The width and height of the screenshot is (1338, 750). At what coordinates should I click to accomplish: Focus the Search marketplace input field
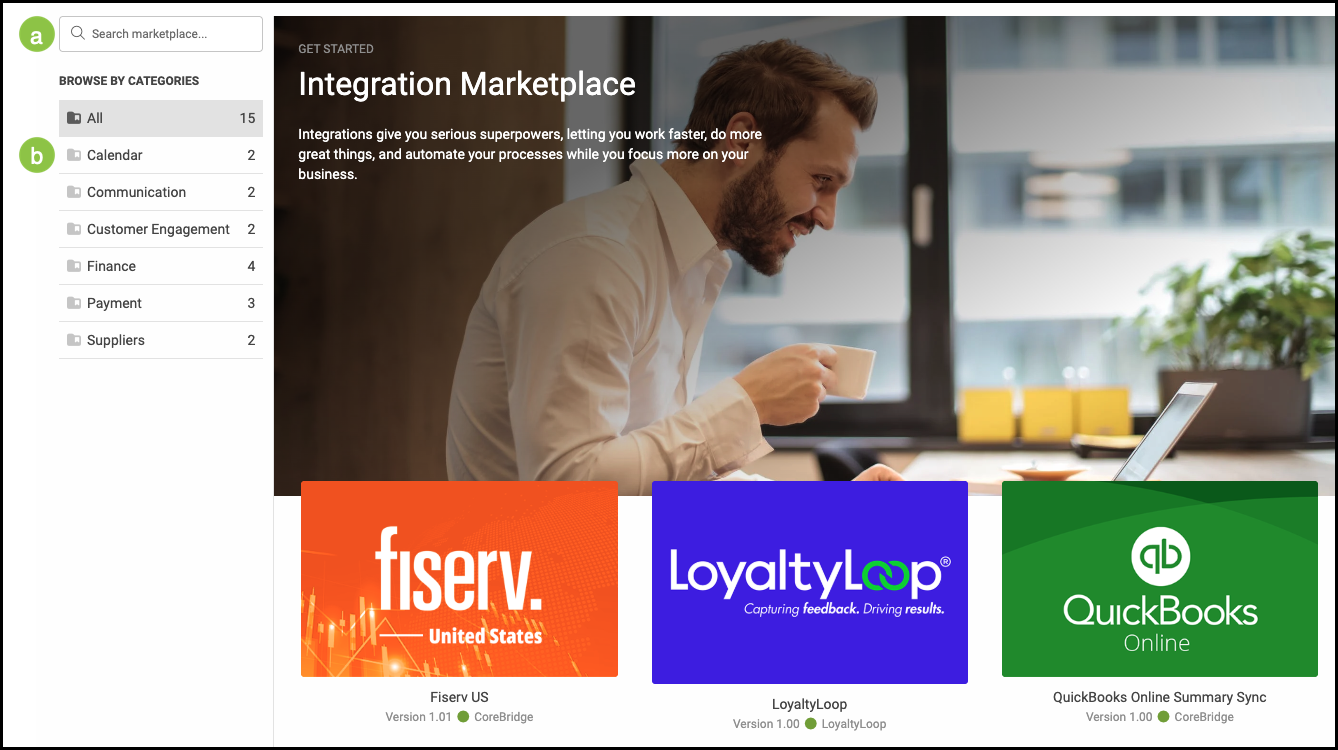tap(161, 34)
